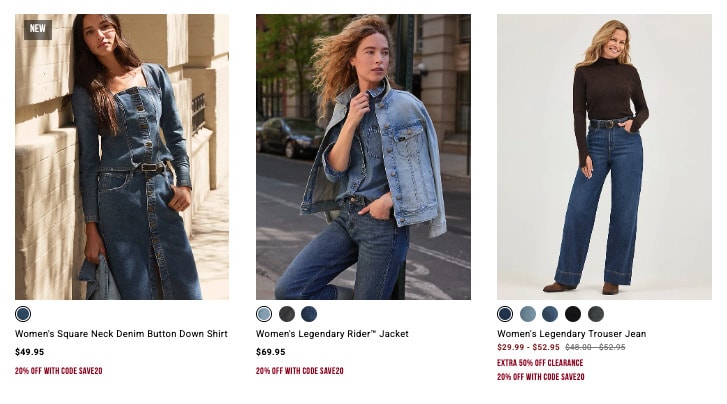Click Women's Square Neck Denim Button Down Shirt title
The width and height of the screenshot is (727, 404).
coord(121,333)
